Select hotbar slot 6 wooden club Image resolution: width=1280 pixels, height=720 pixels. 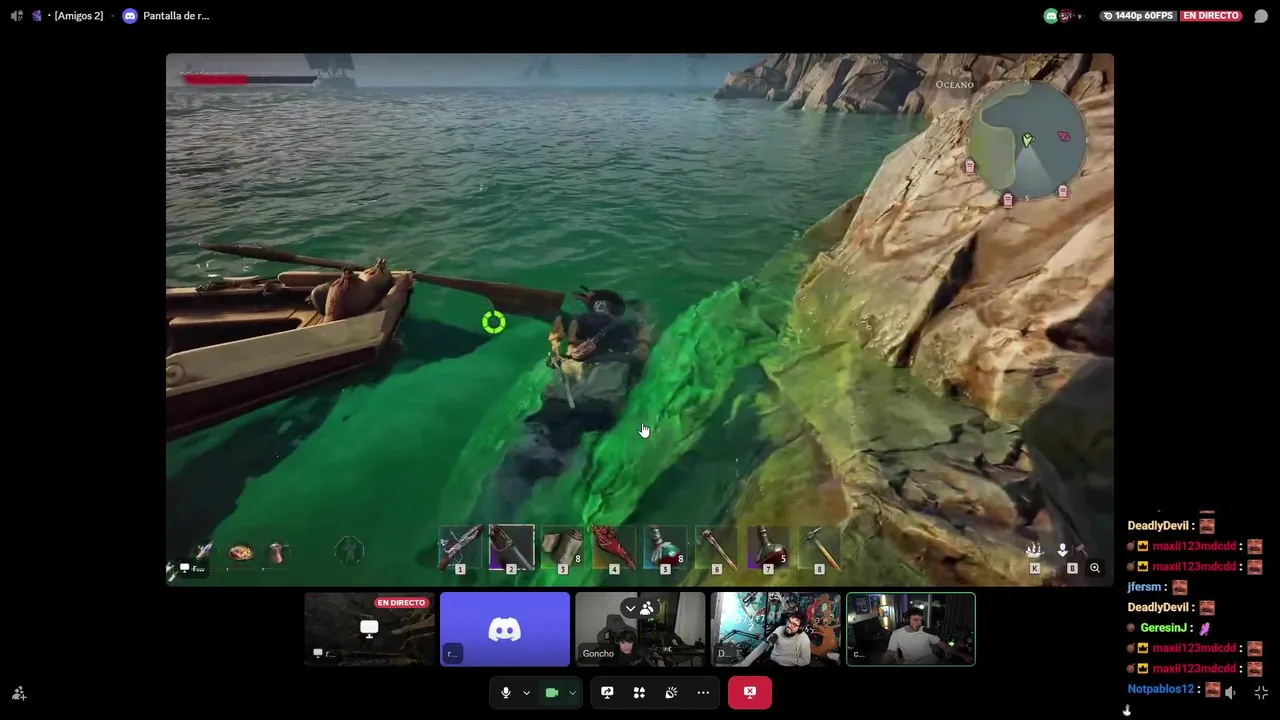coord(716,548)
